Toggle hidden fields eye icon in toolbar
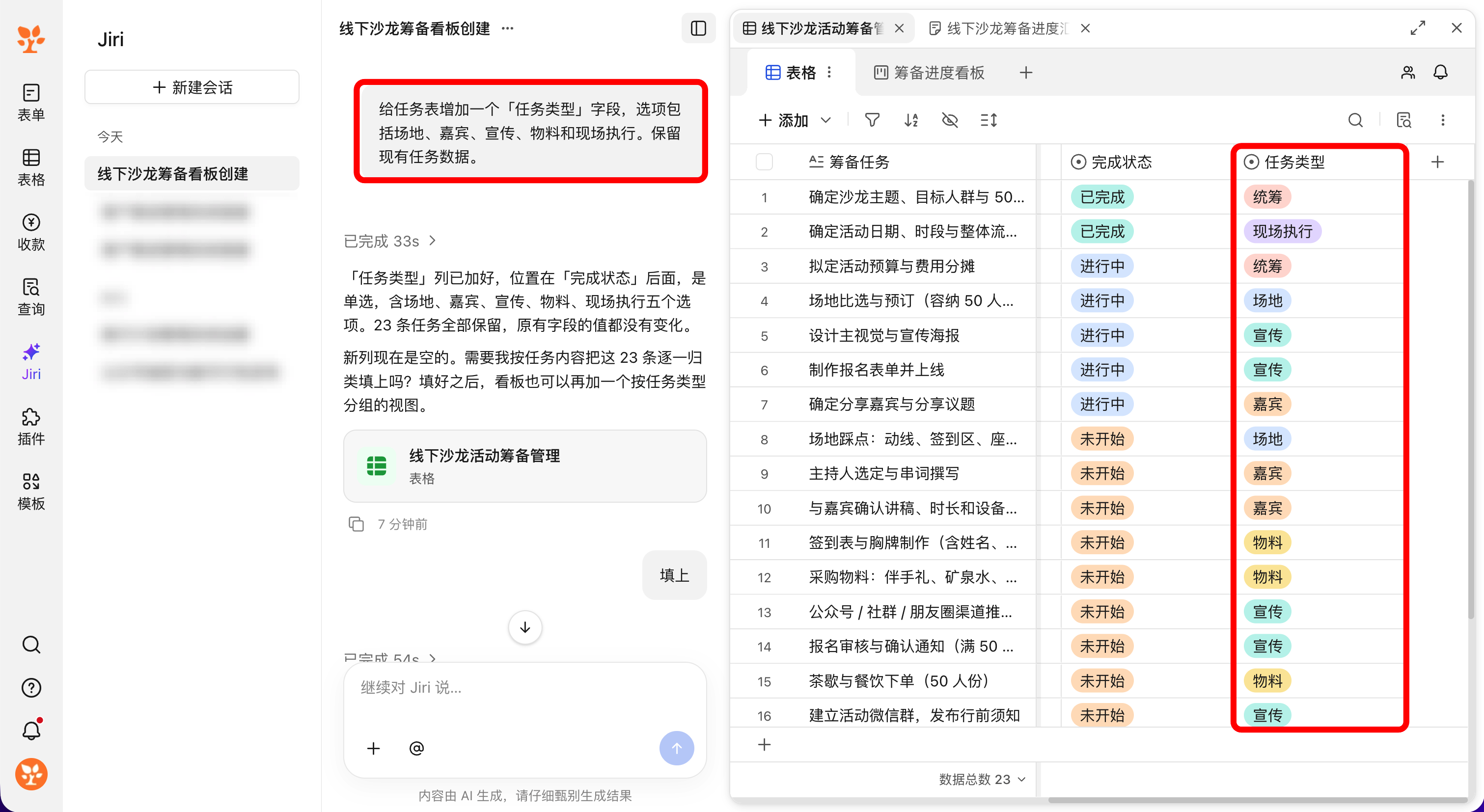The image size is (1484, 812). pyautogui.click(x=949, y=120)
